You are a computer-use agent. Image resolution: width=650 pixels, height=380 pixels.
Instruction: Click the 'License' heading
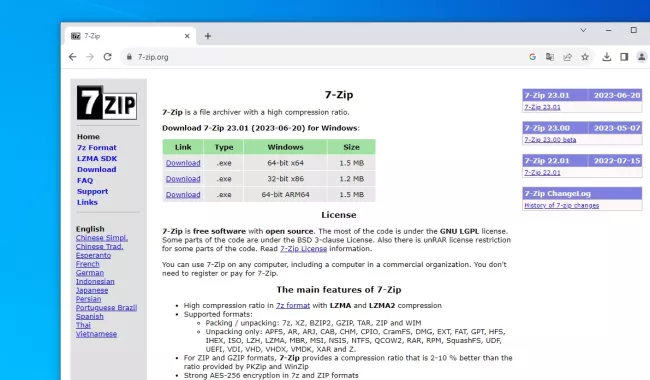[339, 215]
